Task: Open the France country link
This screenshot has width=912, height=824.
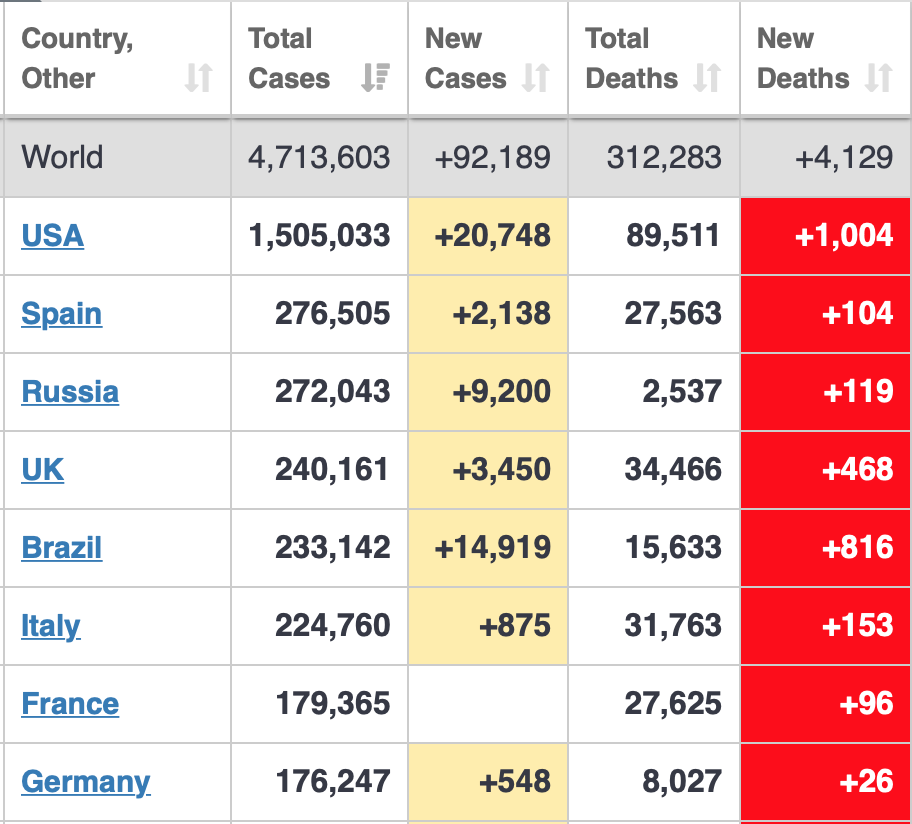Action: (70, 704)
